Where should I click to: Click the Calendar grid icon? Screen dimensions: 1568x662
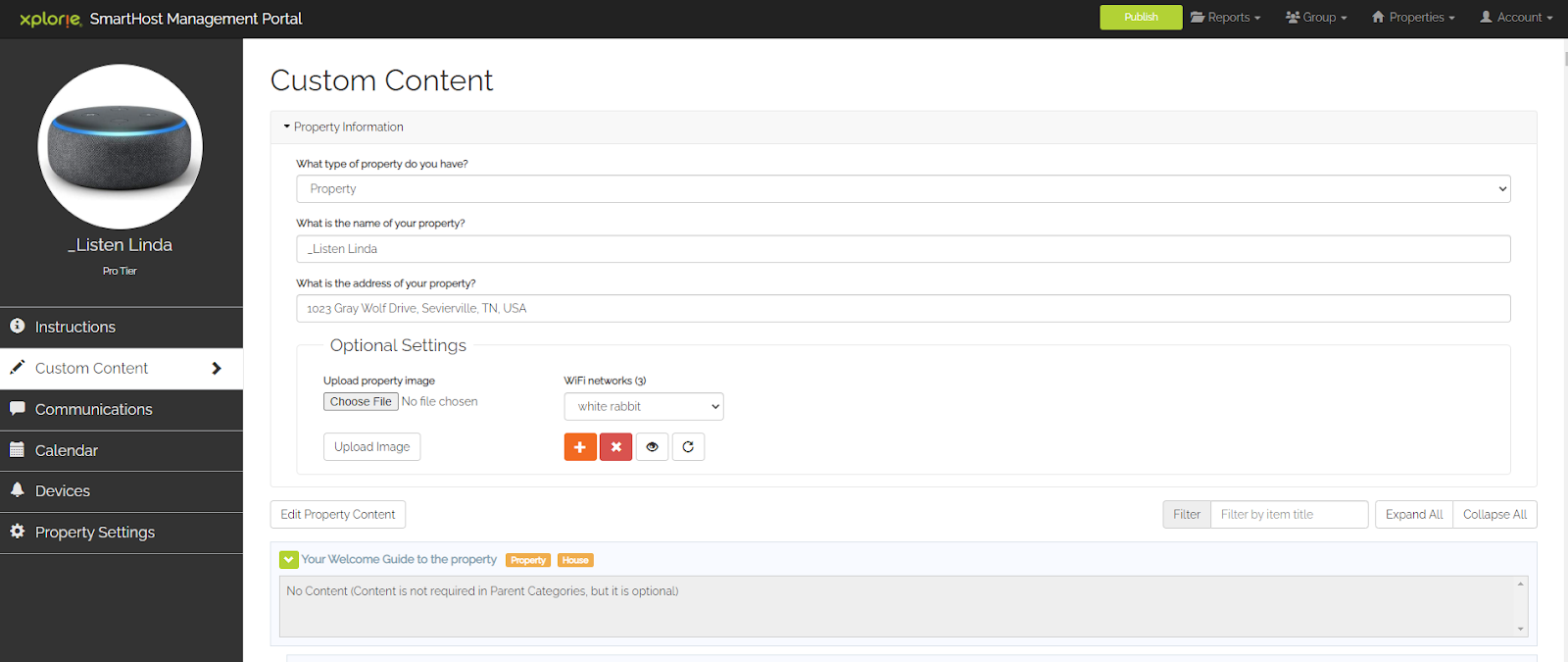17,449
